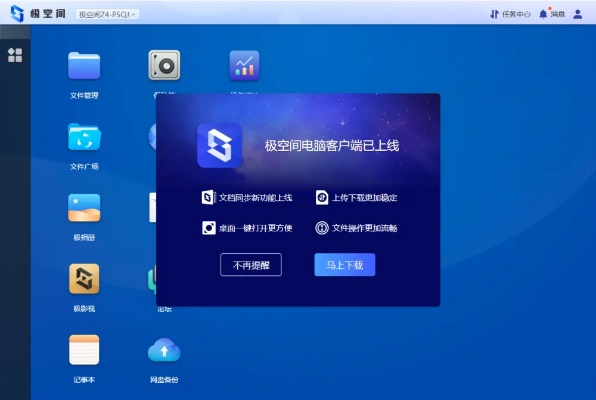Open 消息 notifications bell
The image size is (596, 400).
[x=552, y=14]
